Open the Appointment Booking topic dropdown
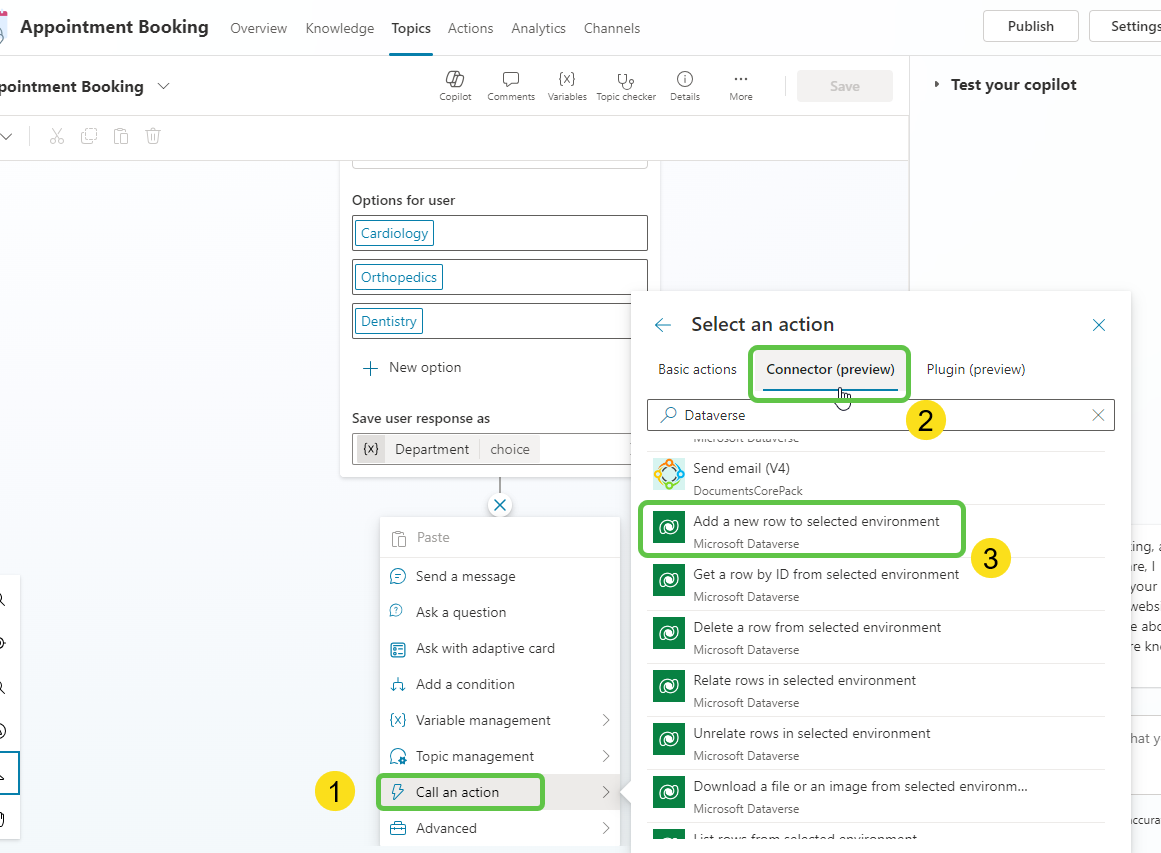Viewport: 1161px width, 853px height. pyautogui.click(x=164, y=87)
